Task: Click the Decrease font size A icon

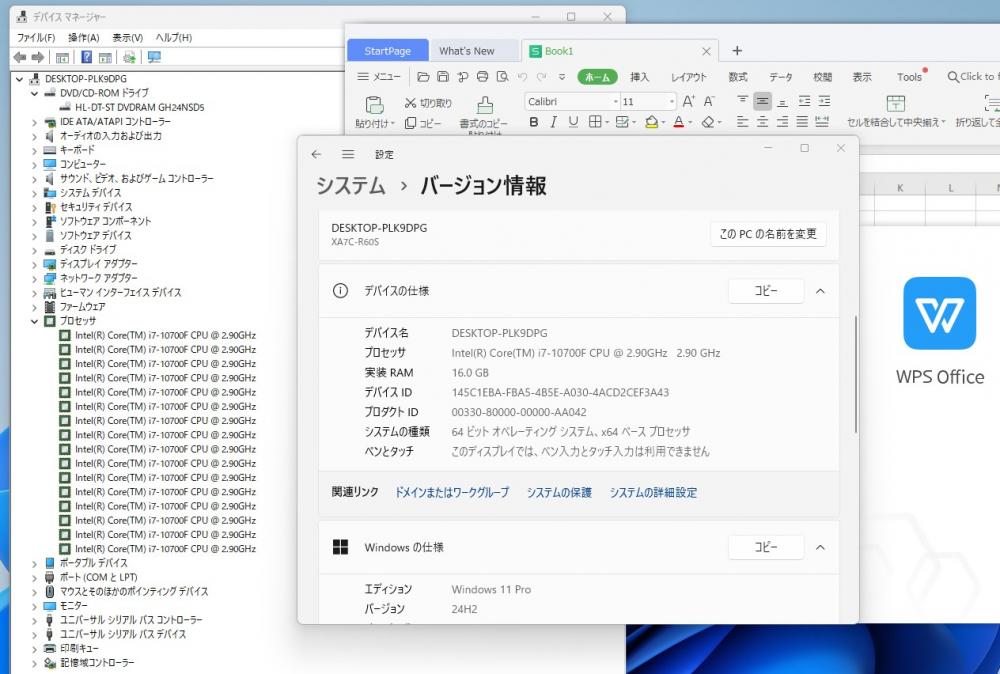Action: 709,101
